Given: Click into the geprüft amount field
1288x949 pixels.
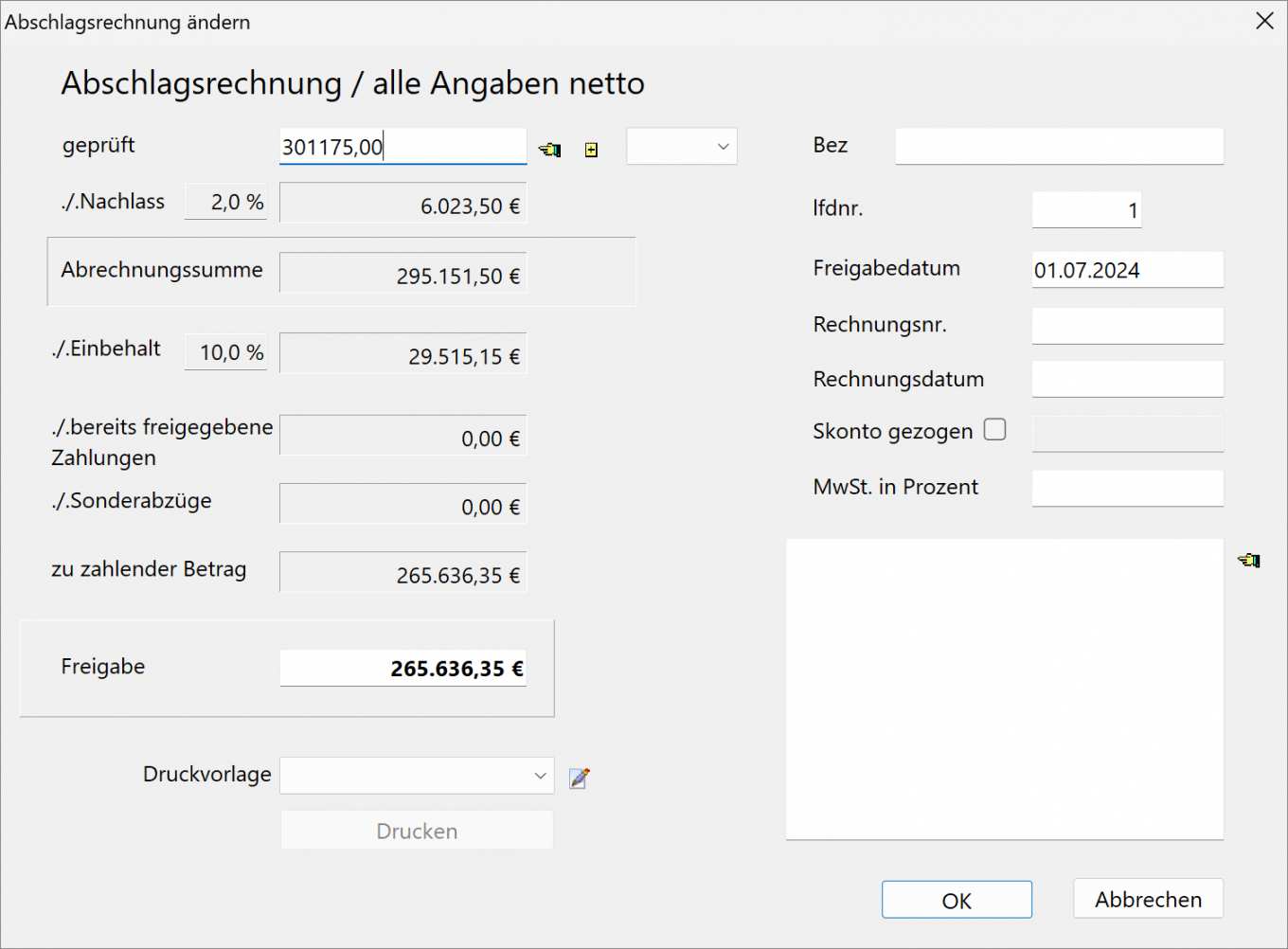Looking at the screenshot, I should 402,147.
